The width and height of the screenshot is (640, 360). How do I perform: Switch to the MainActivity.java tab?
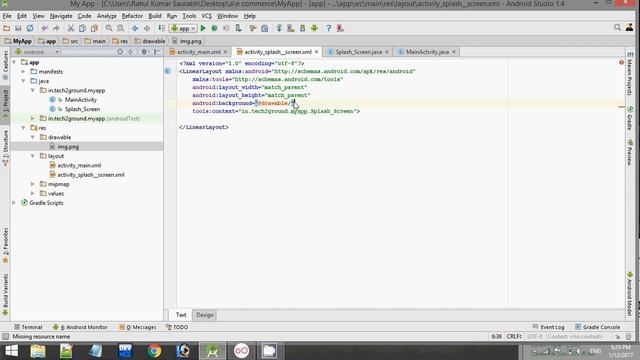click(x=427, y=52)
